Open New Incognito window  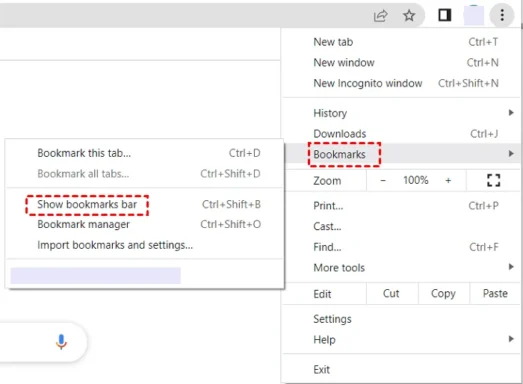(401, 83)
